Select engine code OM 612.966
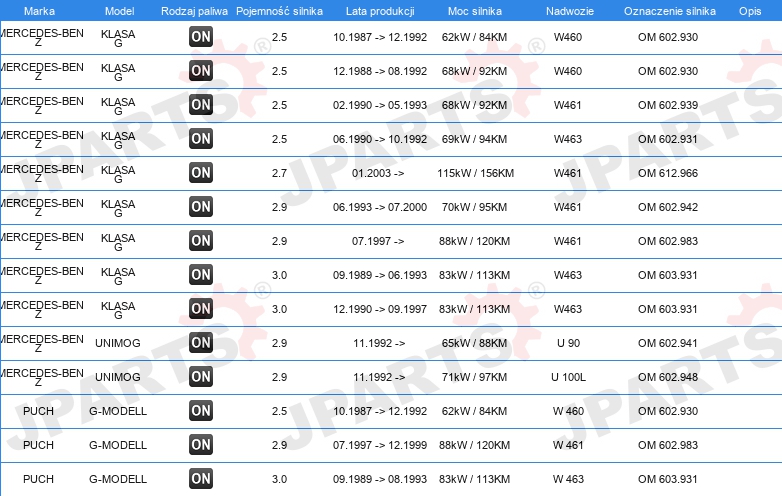 click(668, 173)
